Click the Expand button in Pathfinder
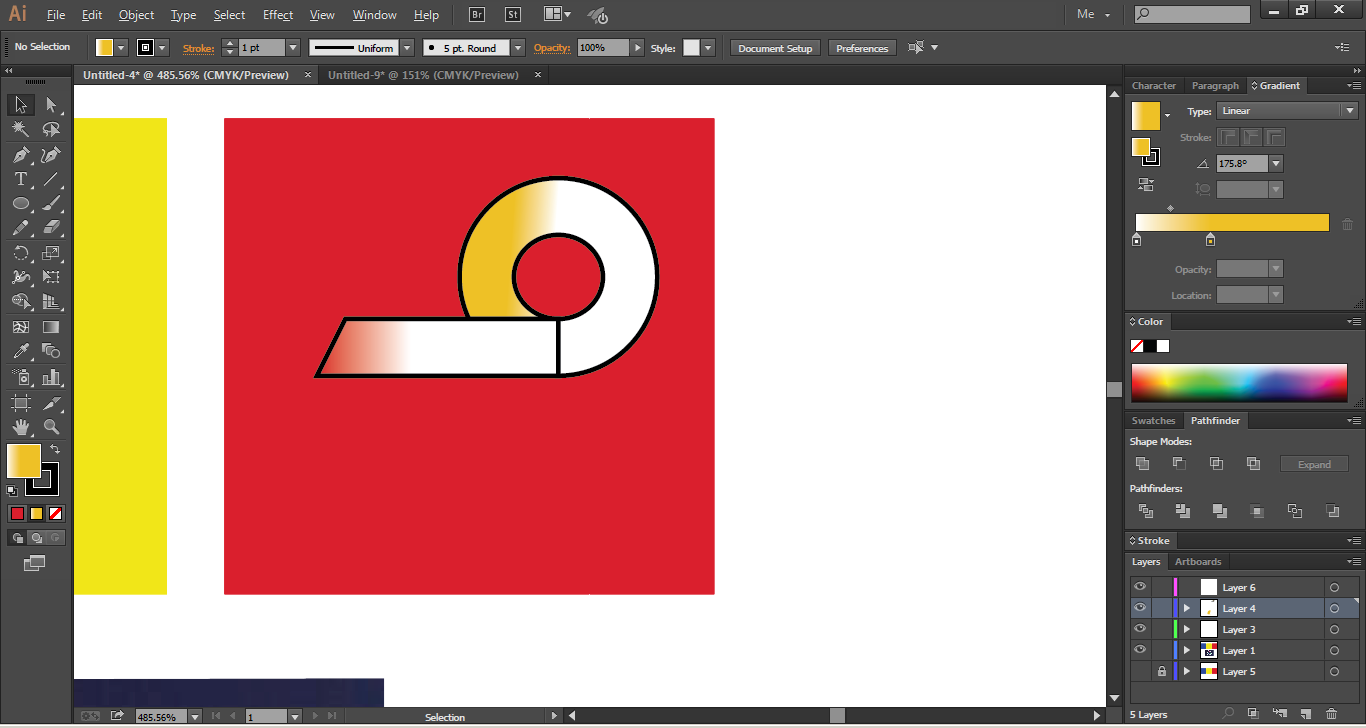1366x728 pixels. point(1314,464)
